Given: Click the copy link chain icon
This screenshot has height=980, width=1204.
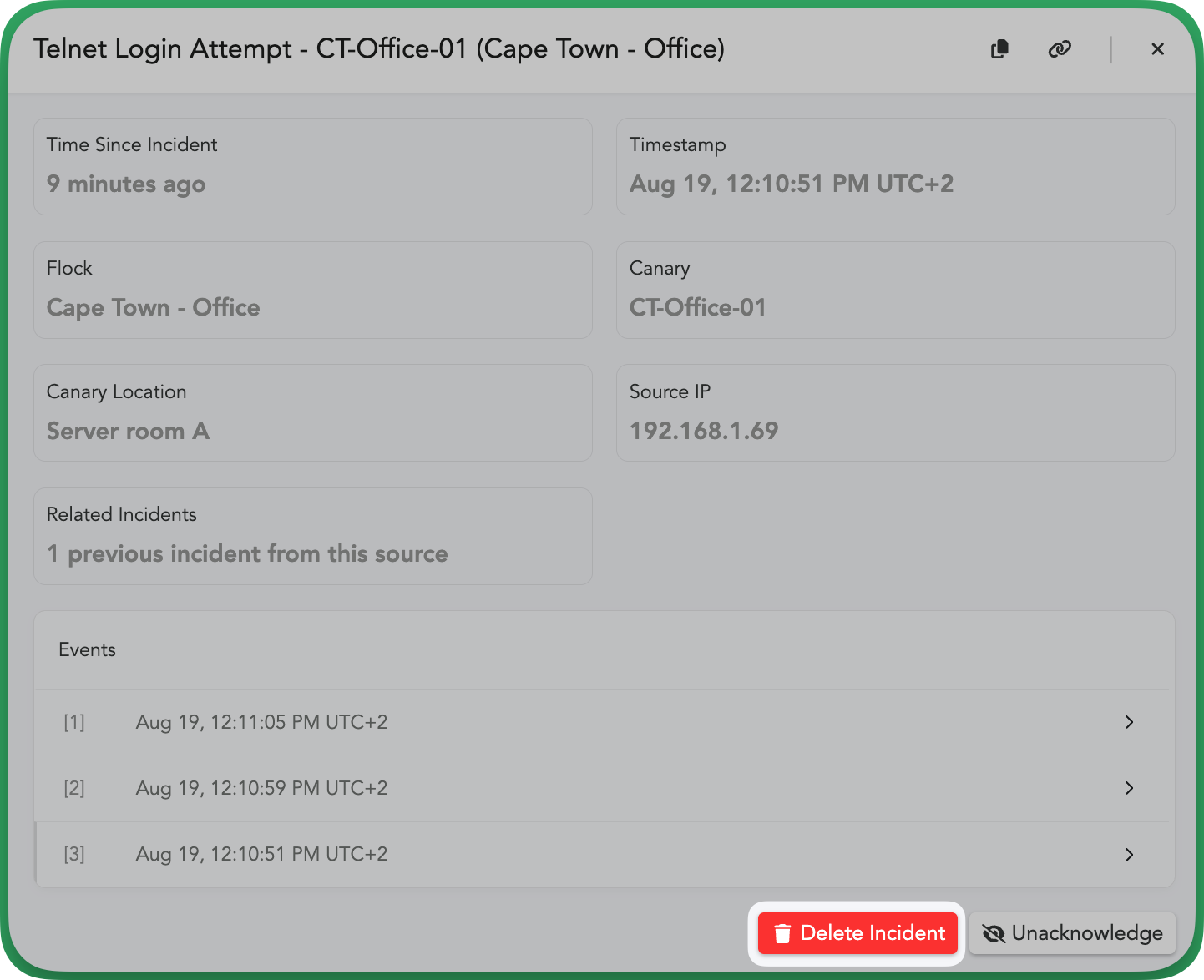Looking at the screenshot, I should tap(1060, 49).
